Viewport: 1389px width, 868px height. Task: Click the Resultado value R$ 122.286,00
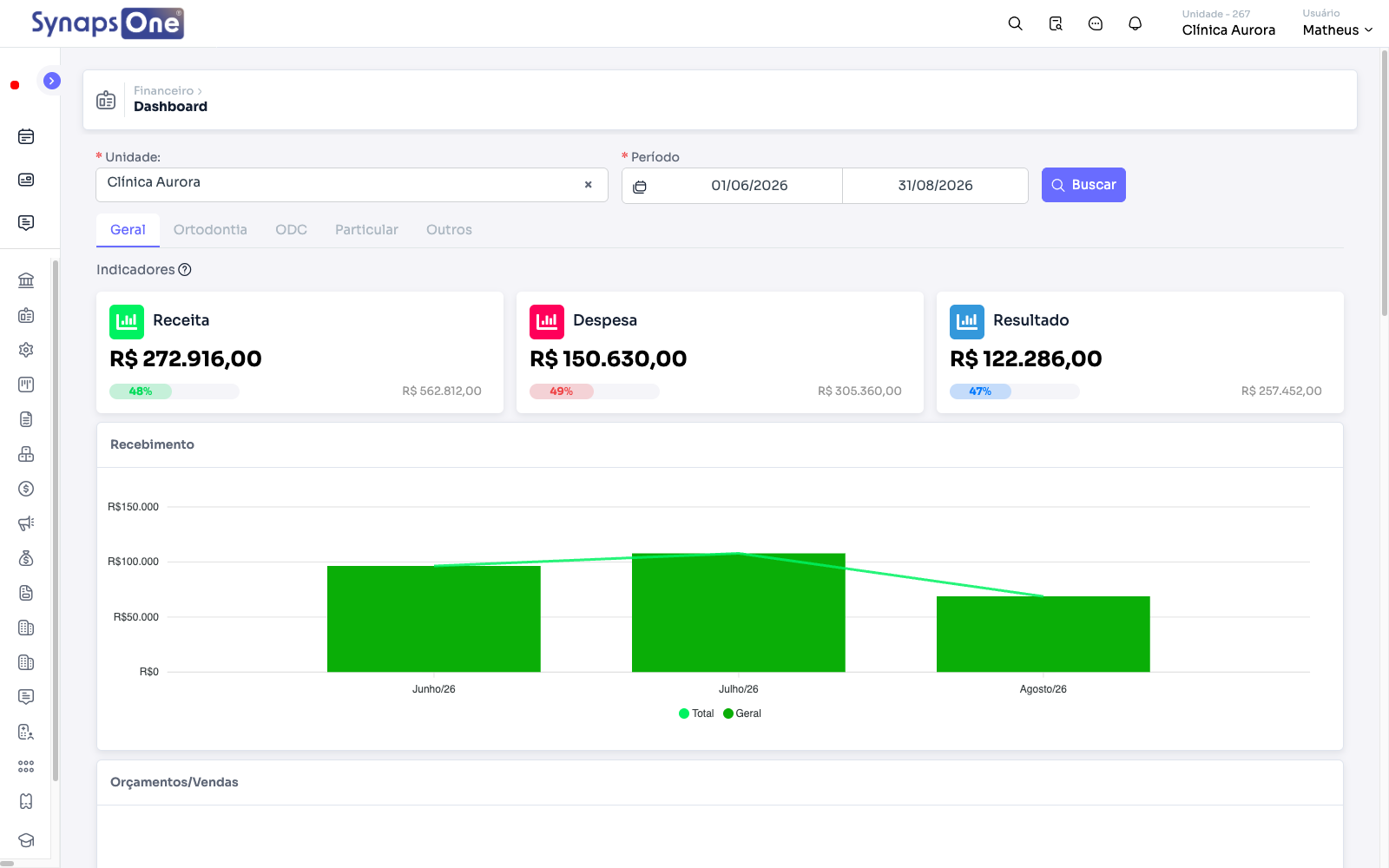1026,358
